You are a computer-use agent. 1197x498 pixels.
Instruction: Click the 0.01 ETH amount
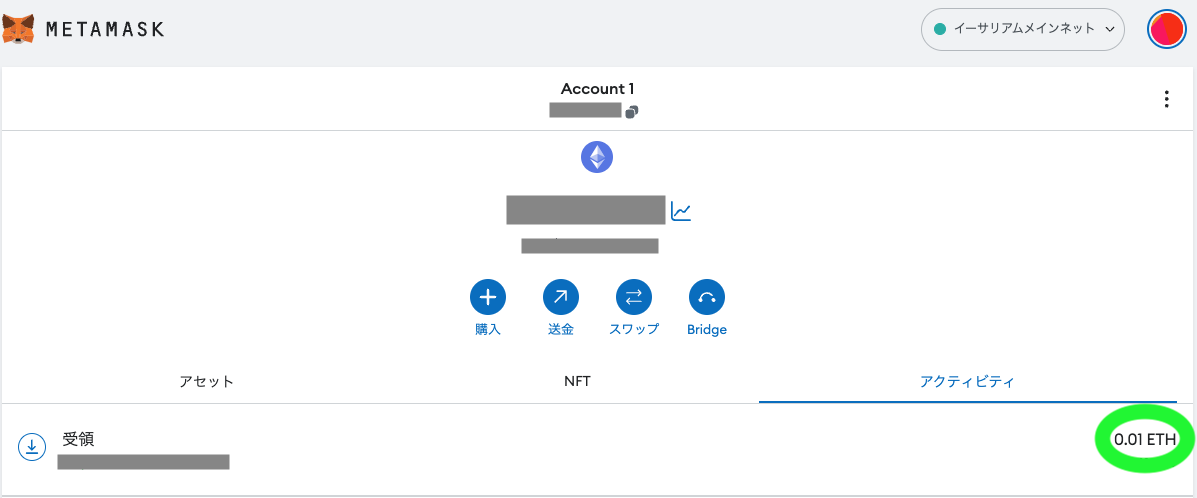(x=1144, y=439)
